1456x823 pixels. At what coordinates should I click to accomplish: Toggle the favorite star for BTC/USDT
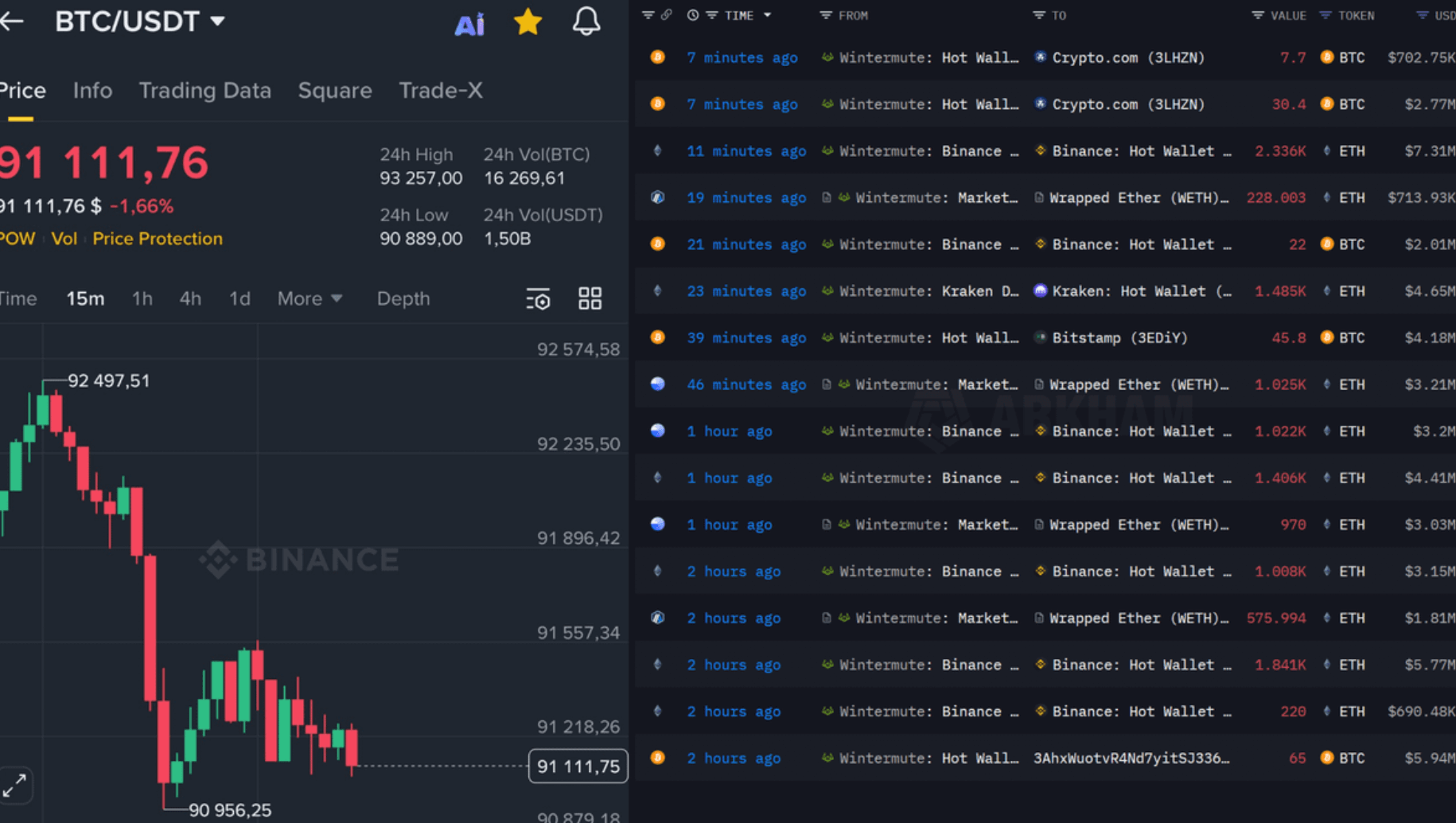pos(528,22)
